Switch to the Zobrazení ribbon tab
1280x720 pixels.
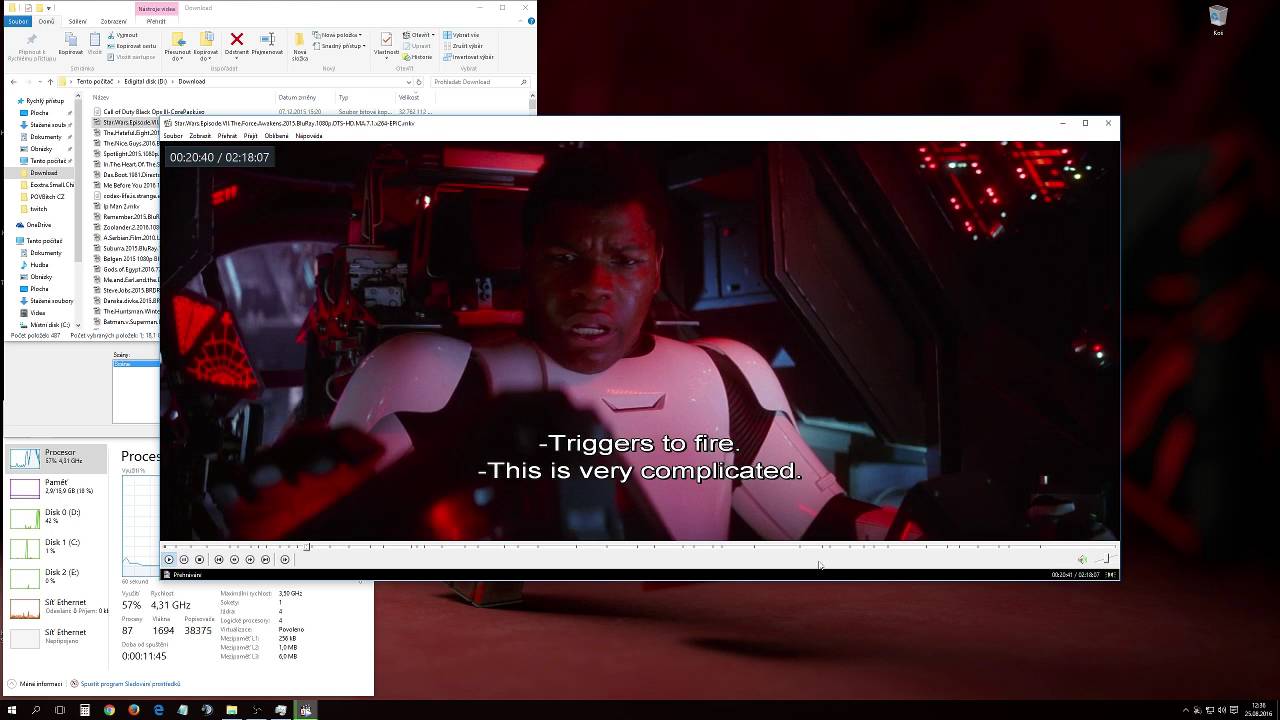point(114,21)
